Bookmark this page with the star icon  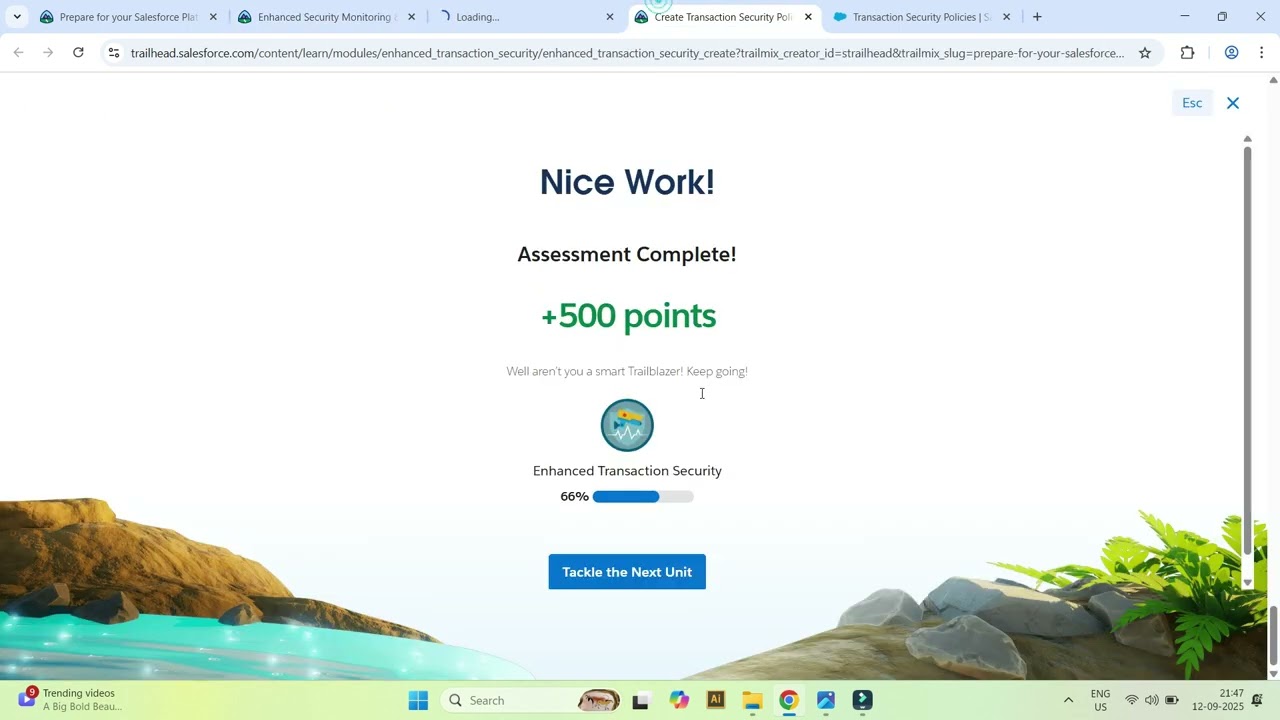click(x=1145, y=53)
